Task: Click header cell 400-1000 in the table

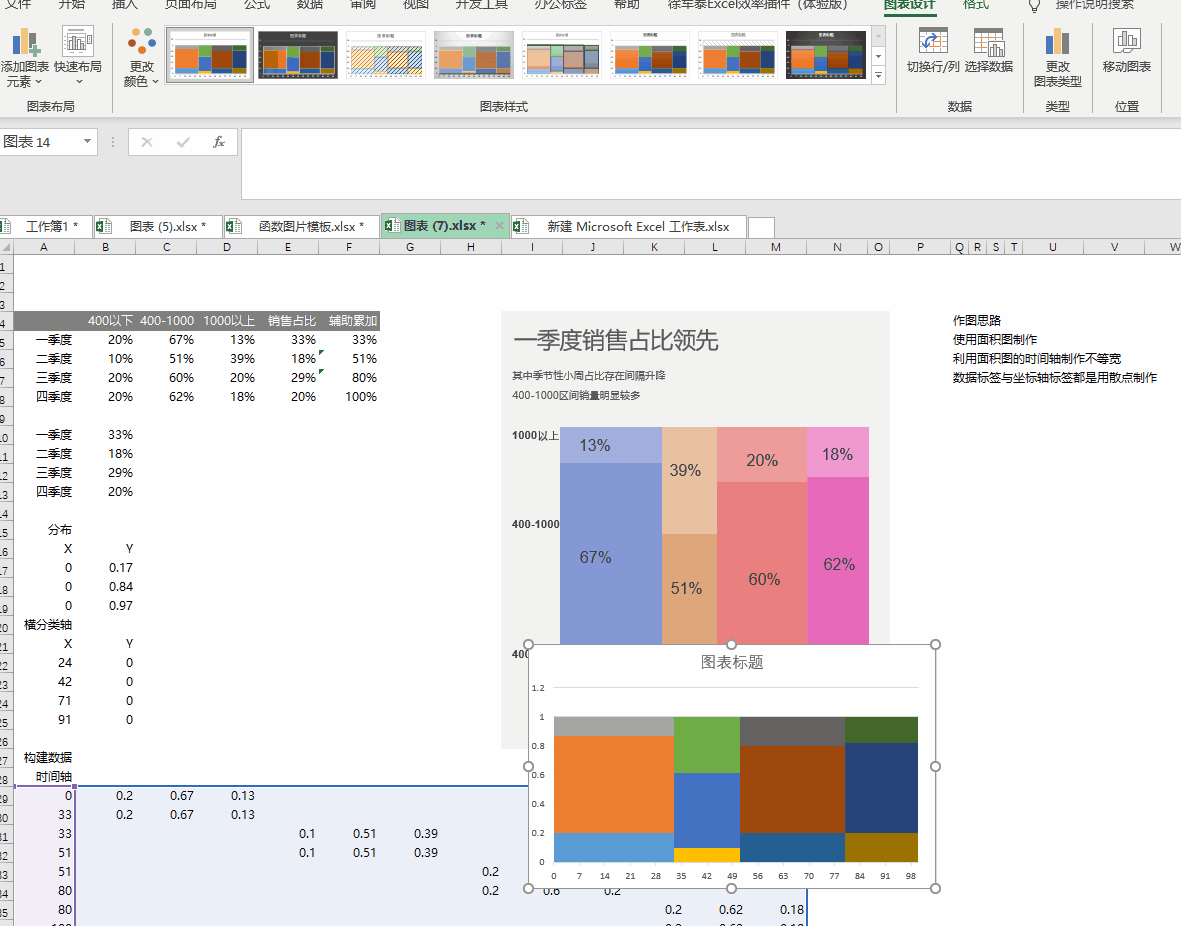Action: coord(166,320)
